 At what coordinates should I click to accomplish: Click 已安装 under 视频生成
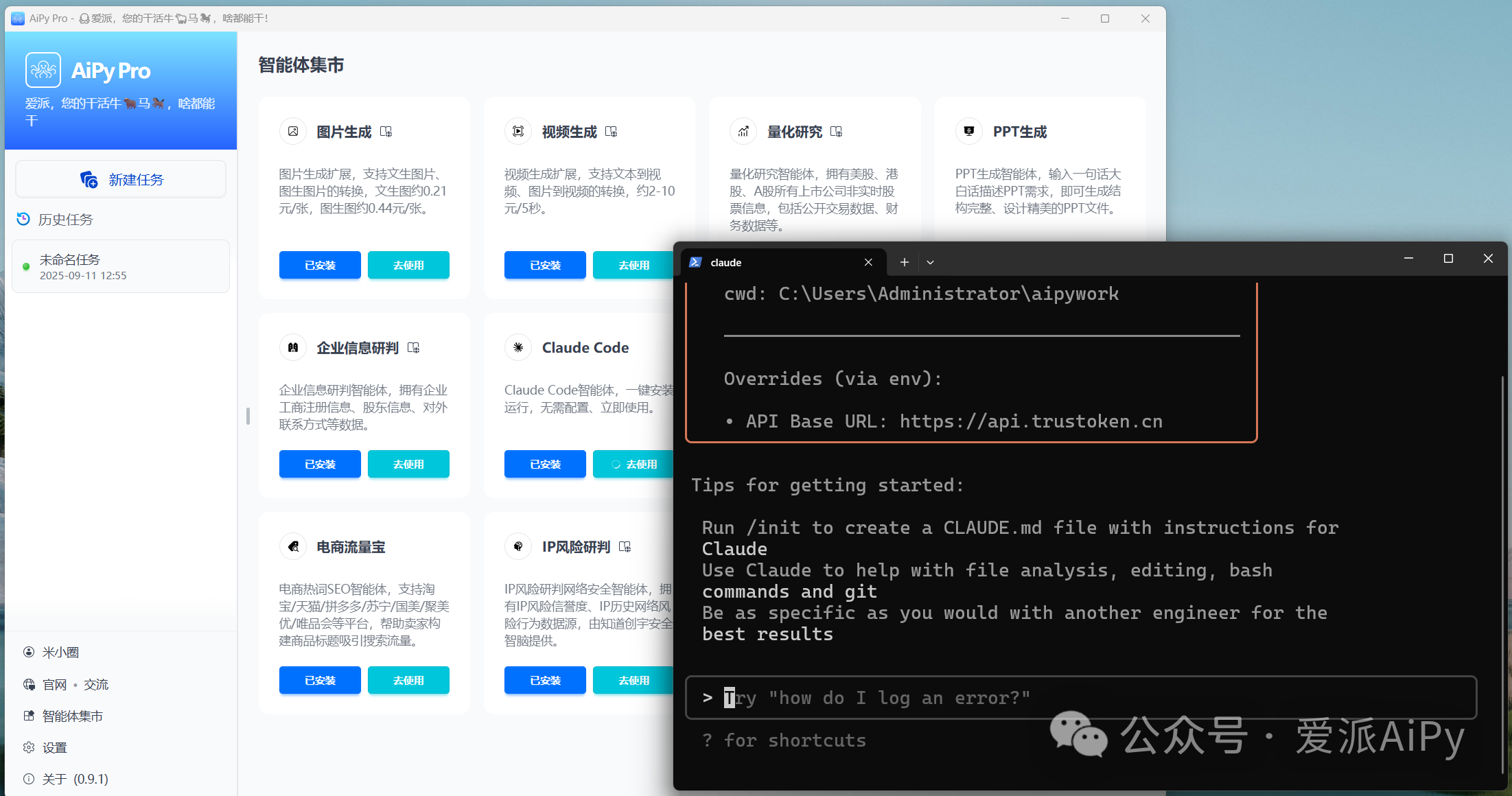pyautogui.click(x=545, y=265)
